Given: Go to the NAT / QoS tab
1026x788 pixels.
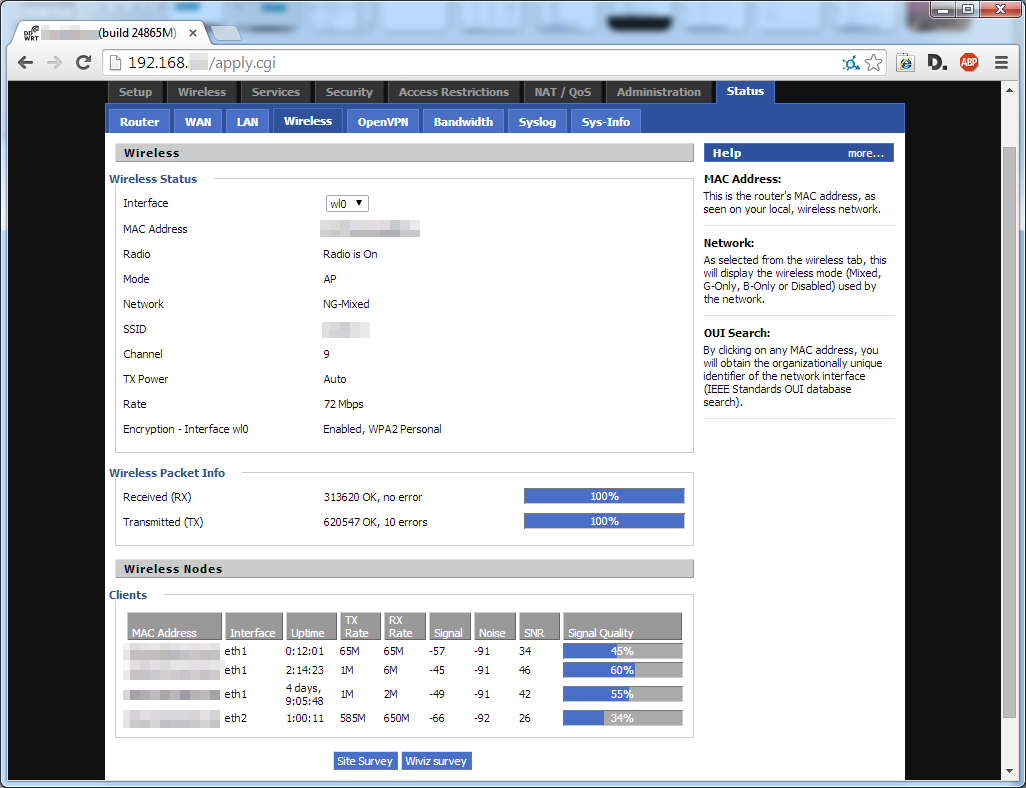Looking at the screenshot, I should click(x=563, y=91).
